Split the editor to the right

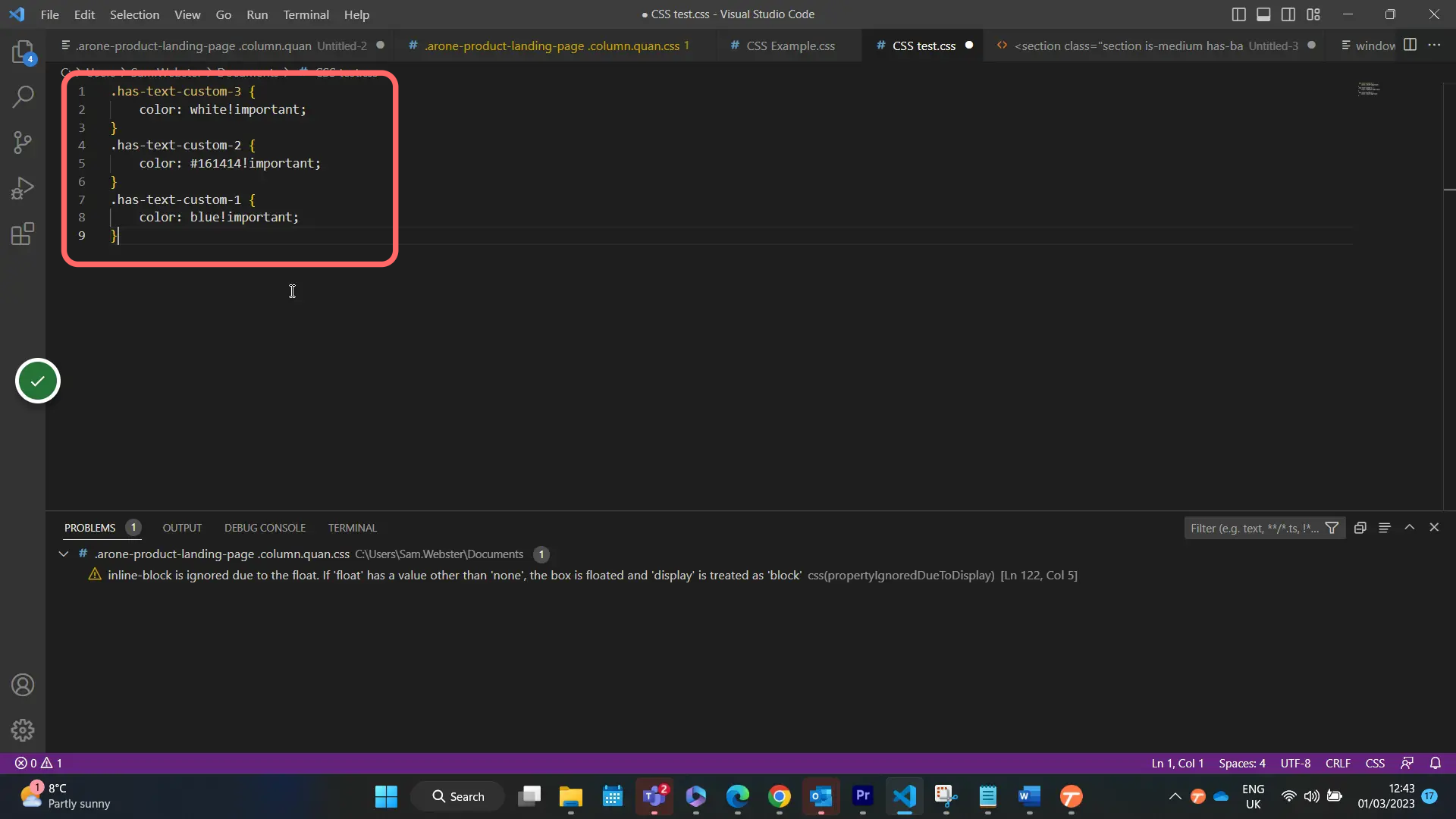[x=1410, y=45]
